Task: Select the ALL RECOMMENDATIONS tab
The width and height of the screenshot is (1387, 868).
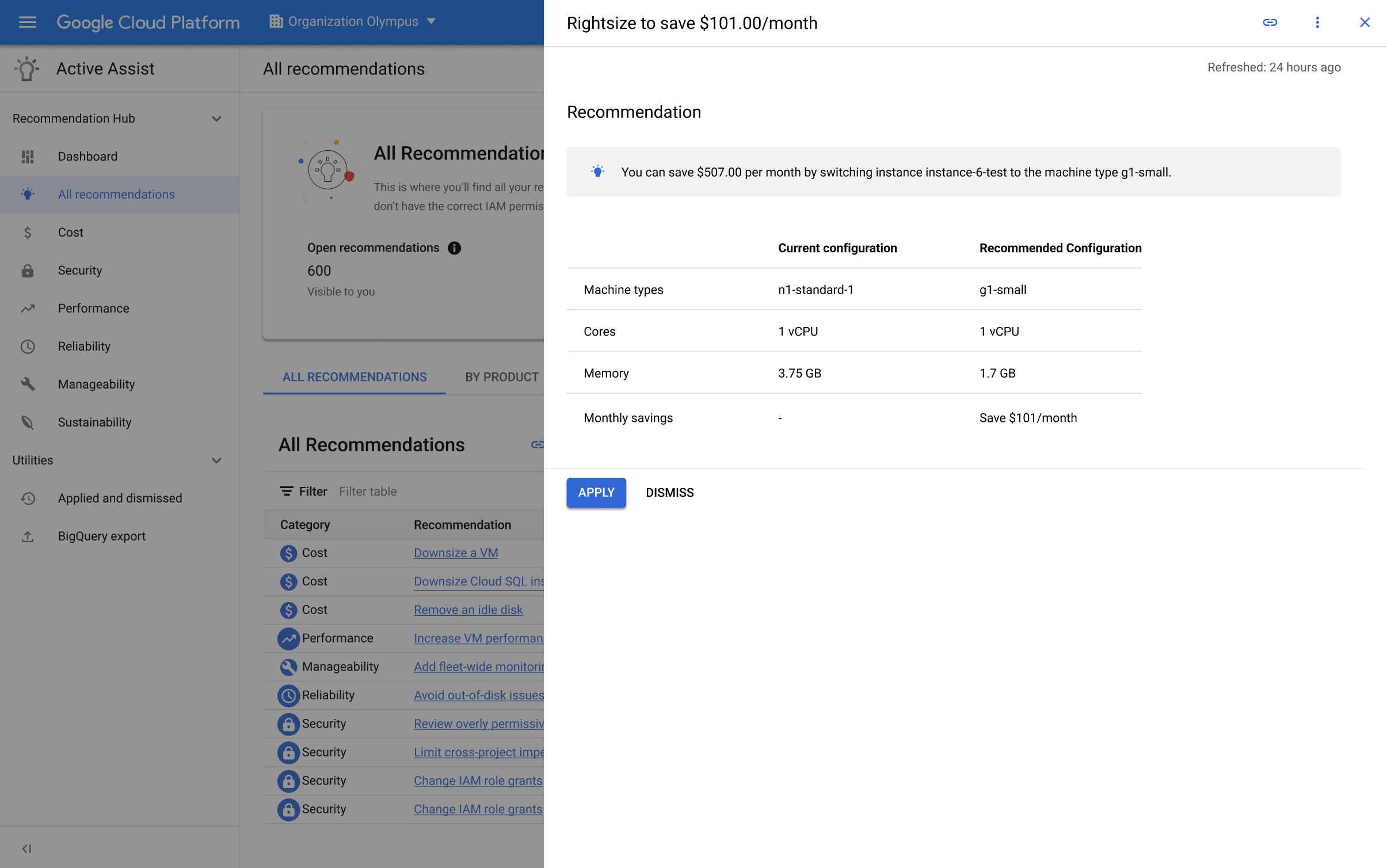Action: pyautogui.click(x=354, y=376)
